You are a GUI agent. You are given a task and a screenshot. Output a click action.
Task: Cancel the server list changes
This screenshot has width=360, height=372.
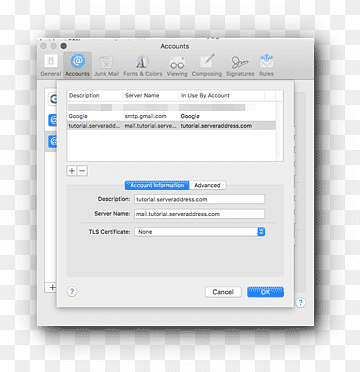pyautogui.click(x=223, y=292)
